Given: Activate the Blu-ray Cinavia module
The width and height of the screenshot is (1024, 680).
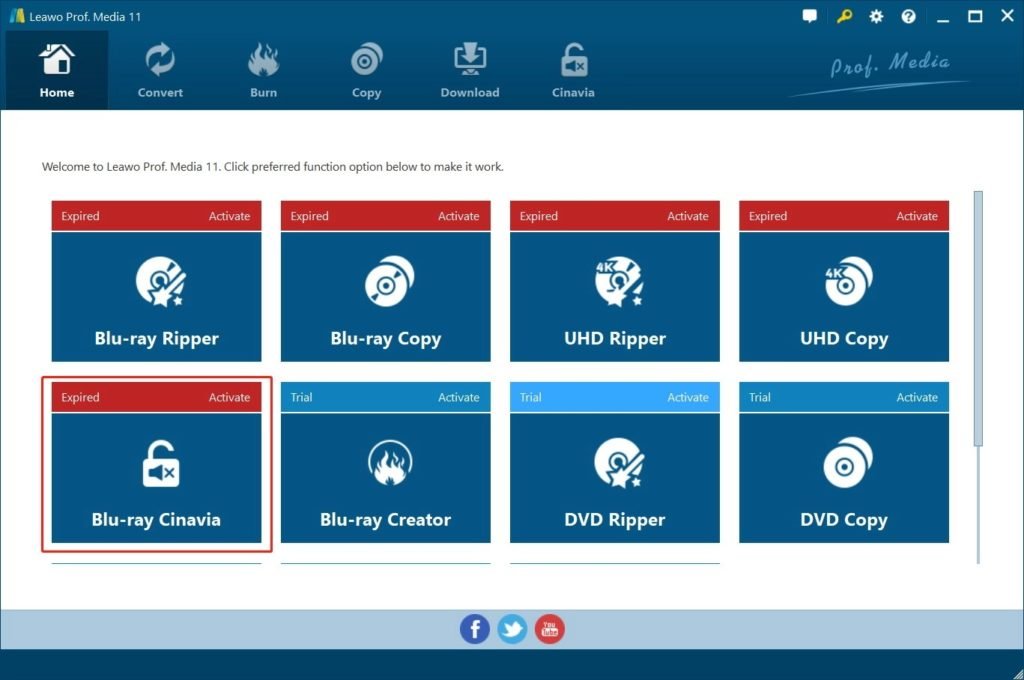Looking at the screenshot, I should tap(229, 397).
